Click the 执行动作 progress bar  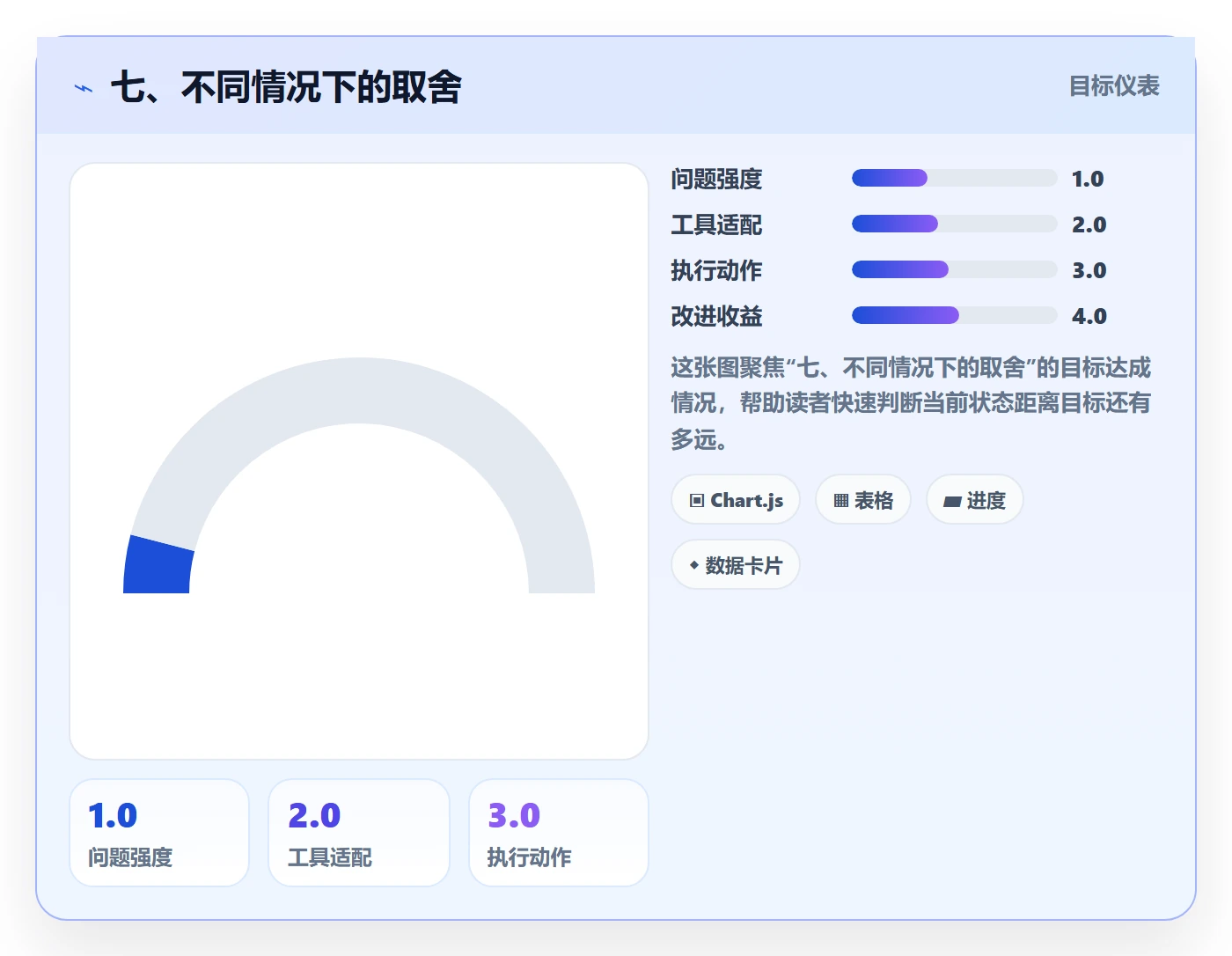point(954,269)
